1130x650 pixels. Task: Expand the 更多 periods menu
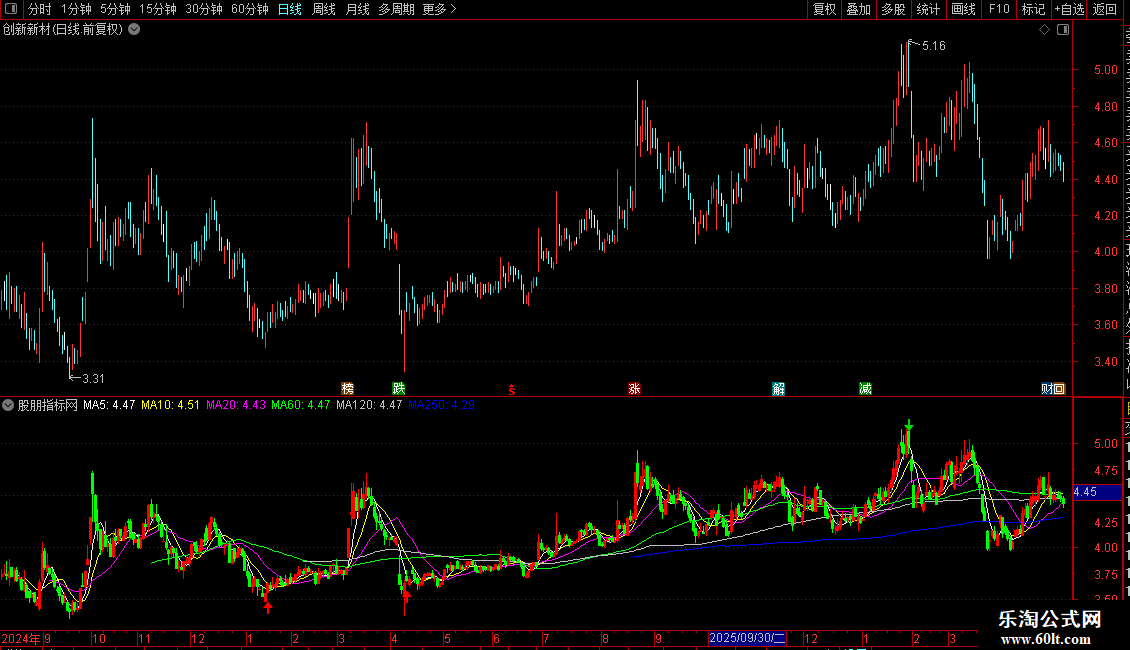coord(440,9)
